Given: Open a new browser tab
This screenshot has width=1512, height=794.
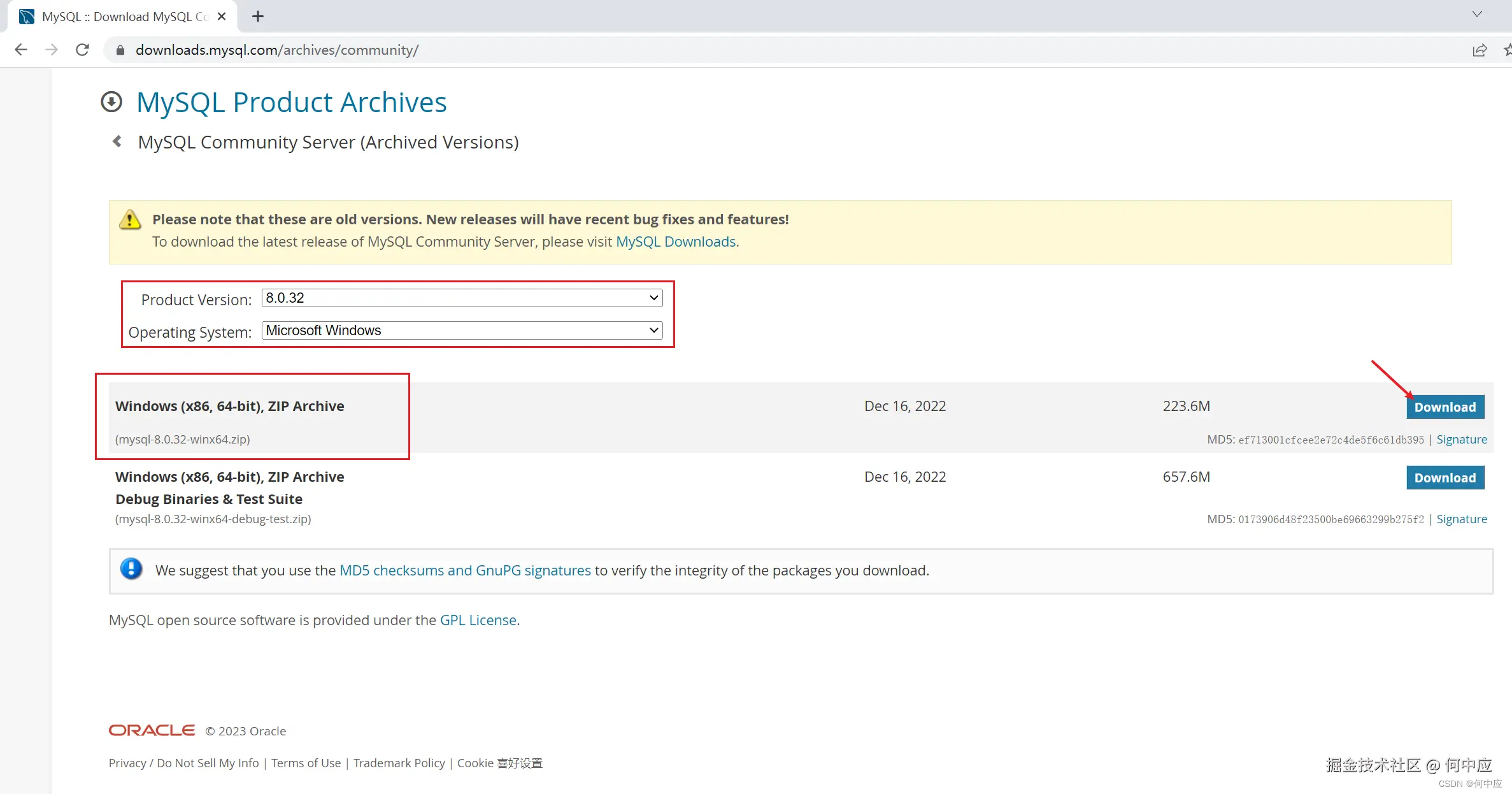Looking at the screenshot, I should tap(257, 17).
